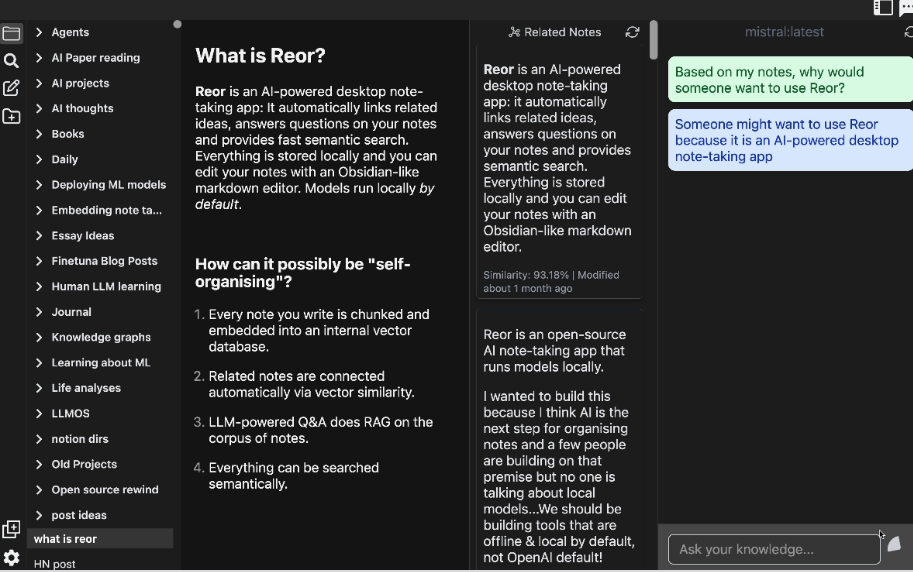
Task: Open the search magnifier icon
Action: coord(11,61)
